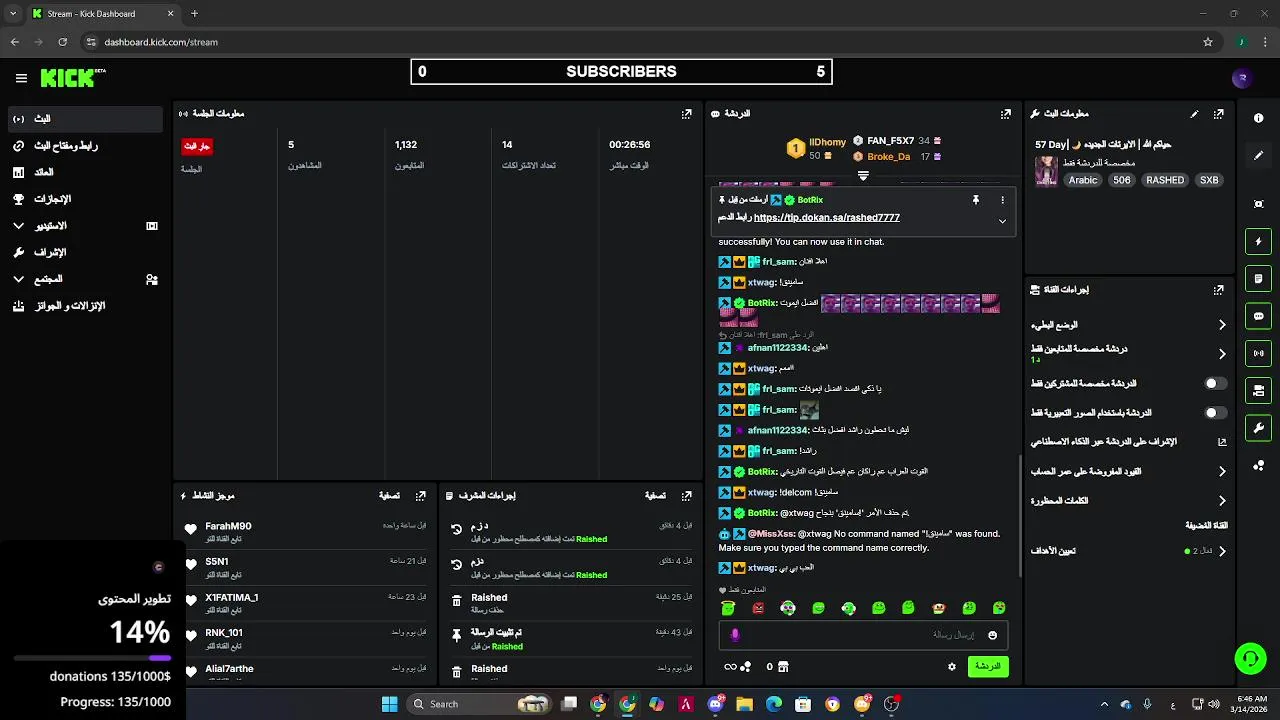
Task: Click the user avatar in top right
Action: click(1242, 78)
